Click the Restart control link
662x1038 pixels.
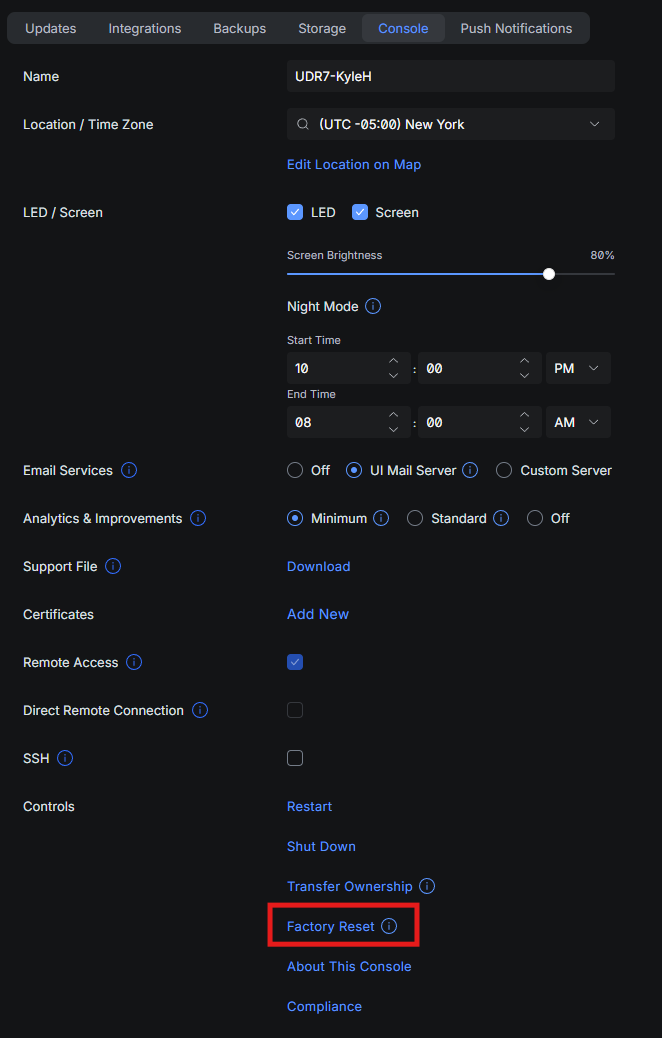tap(309, 806)
